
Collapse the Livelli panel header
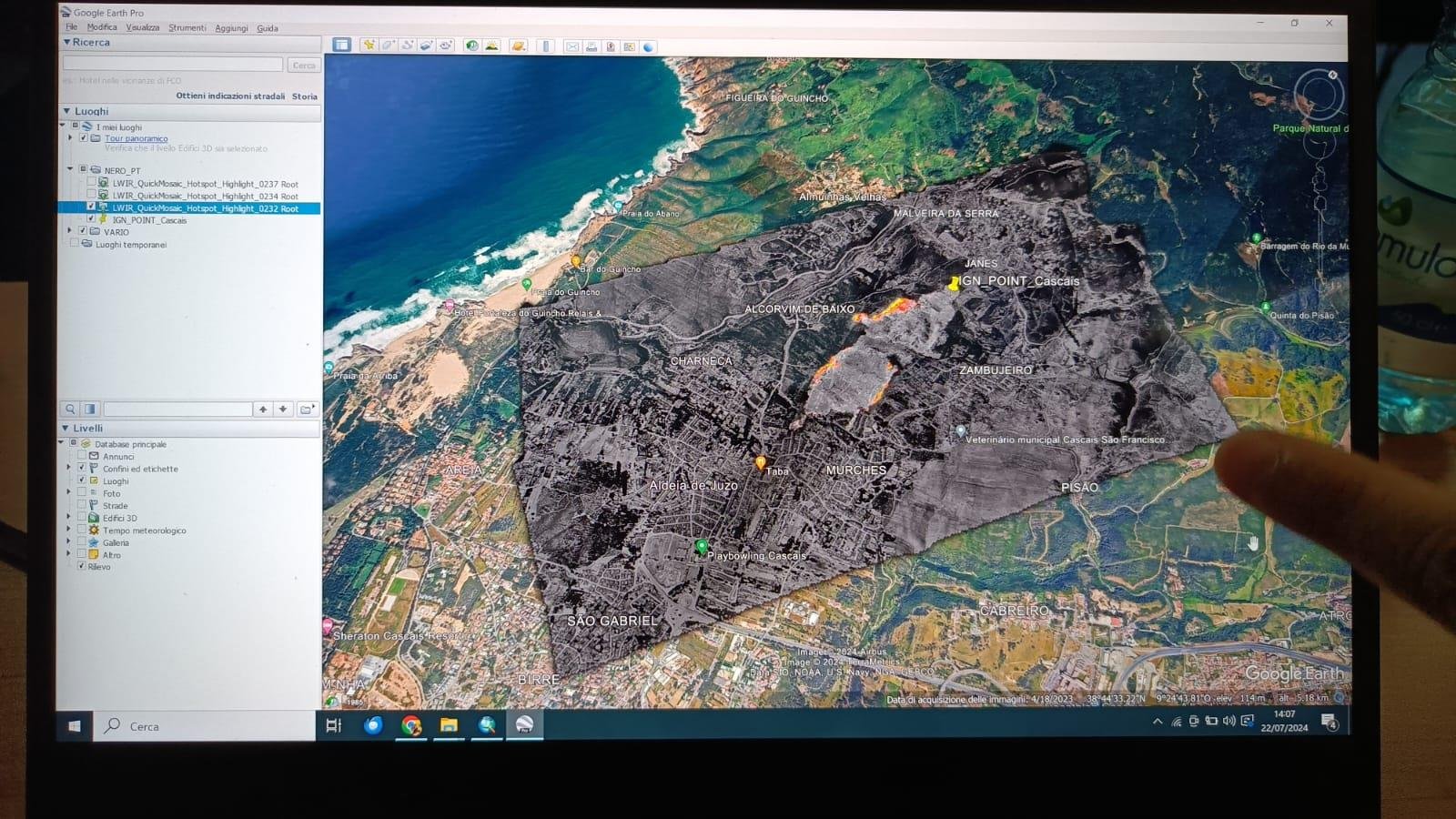[66, 428]
